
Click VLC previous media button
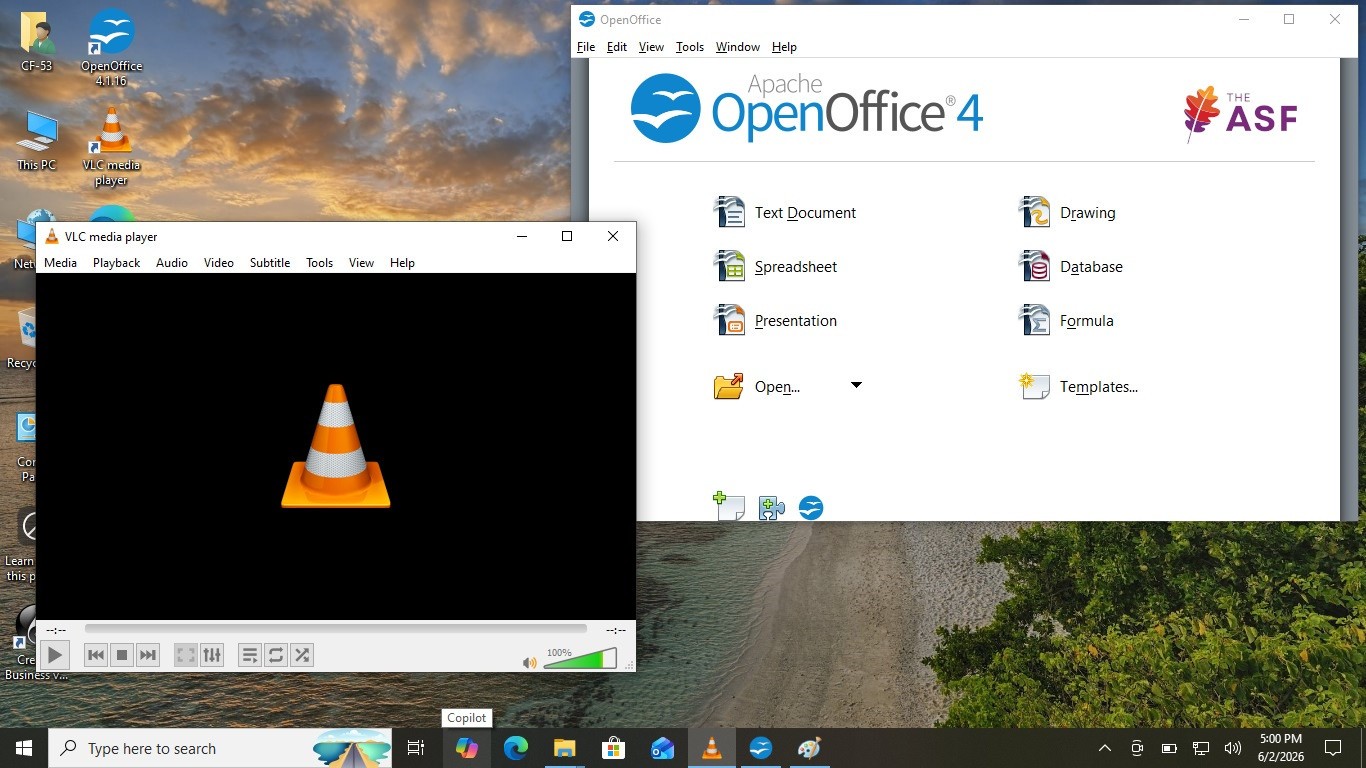click(96, 655)
